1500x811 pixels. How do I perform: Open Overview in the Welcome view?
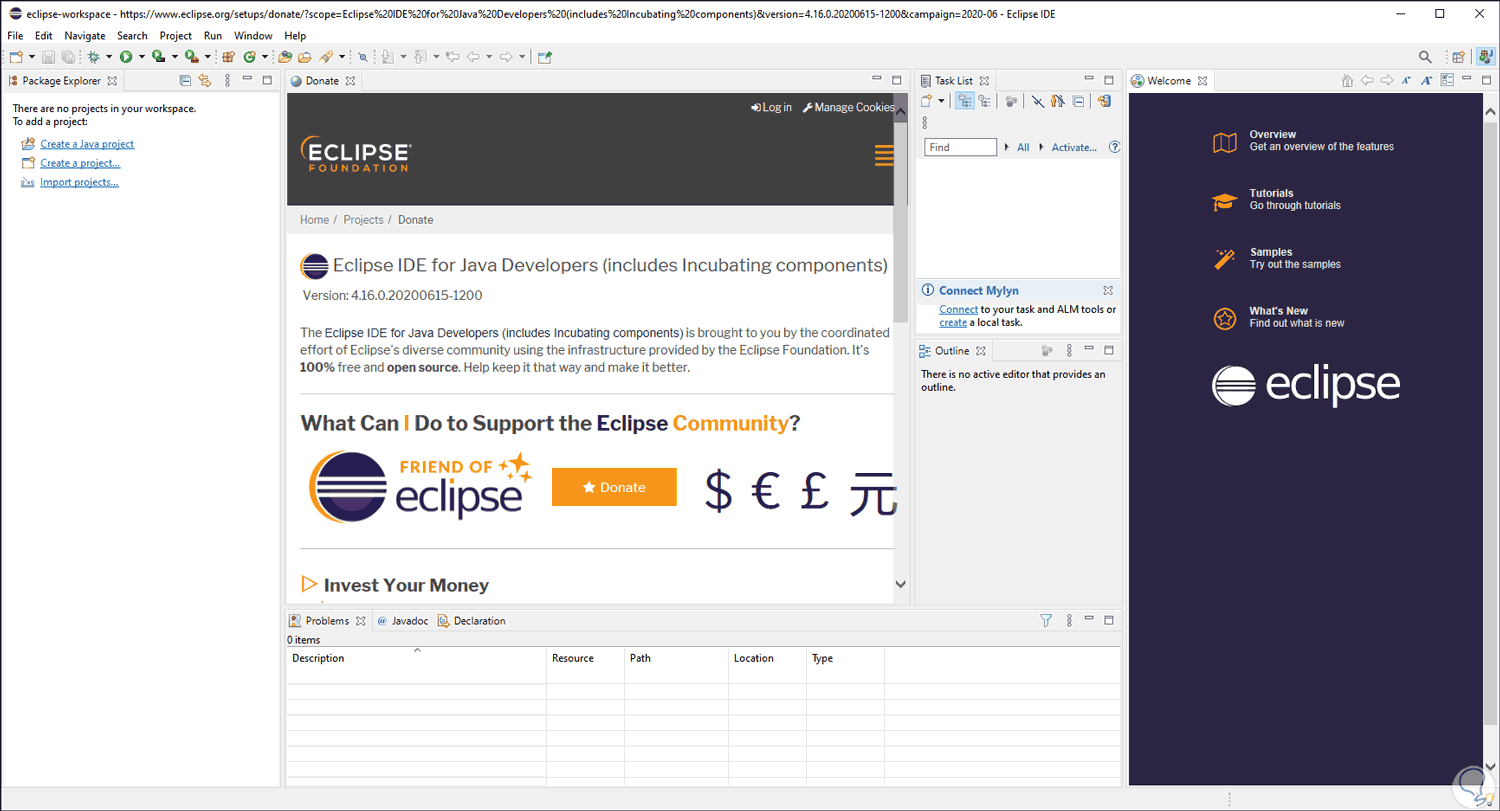click(x=1303, y=141)
